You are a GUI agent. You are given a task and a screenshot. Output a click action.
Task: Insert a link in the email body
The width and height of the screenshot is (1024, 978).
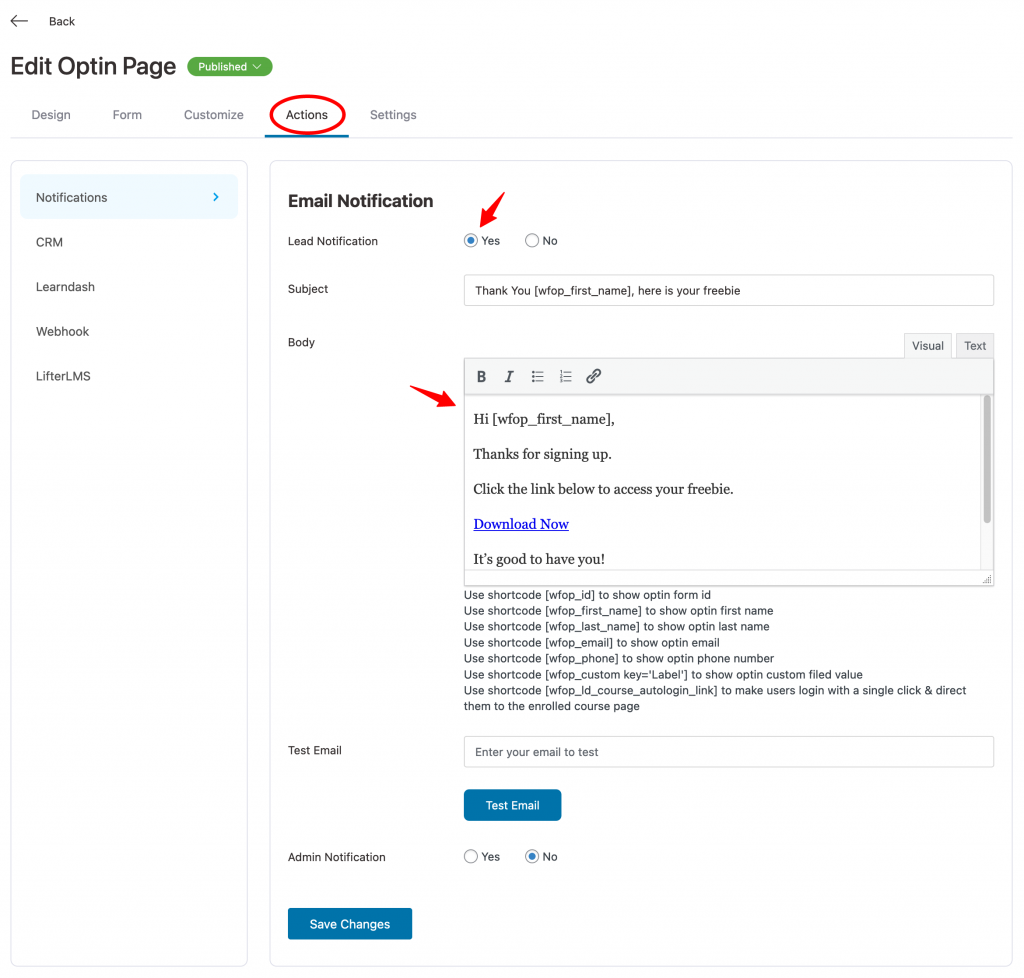[593, 377]
